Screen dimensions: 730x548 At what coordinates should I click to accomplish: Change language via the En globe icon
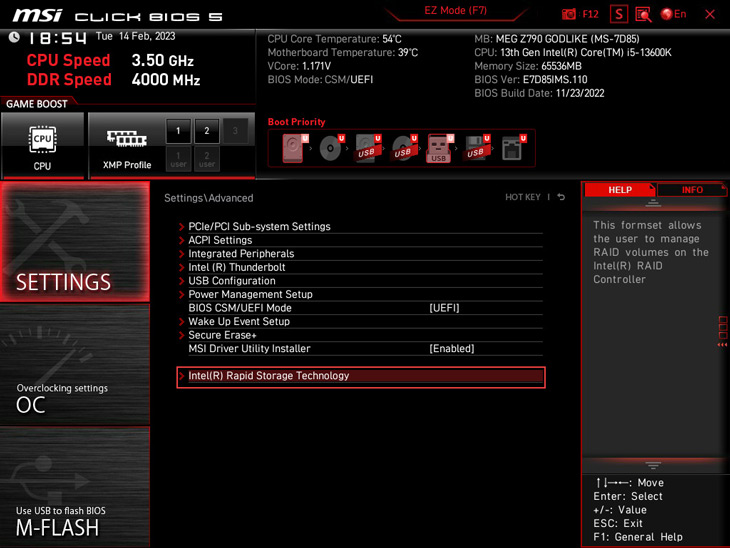673,14
